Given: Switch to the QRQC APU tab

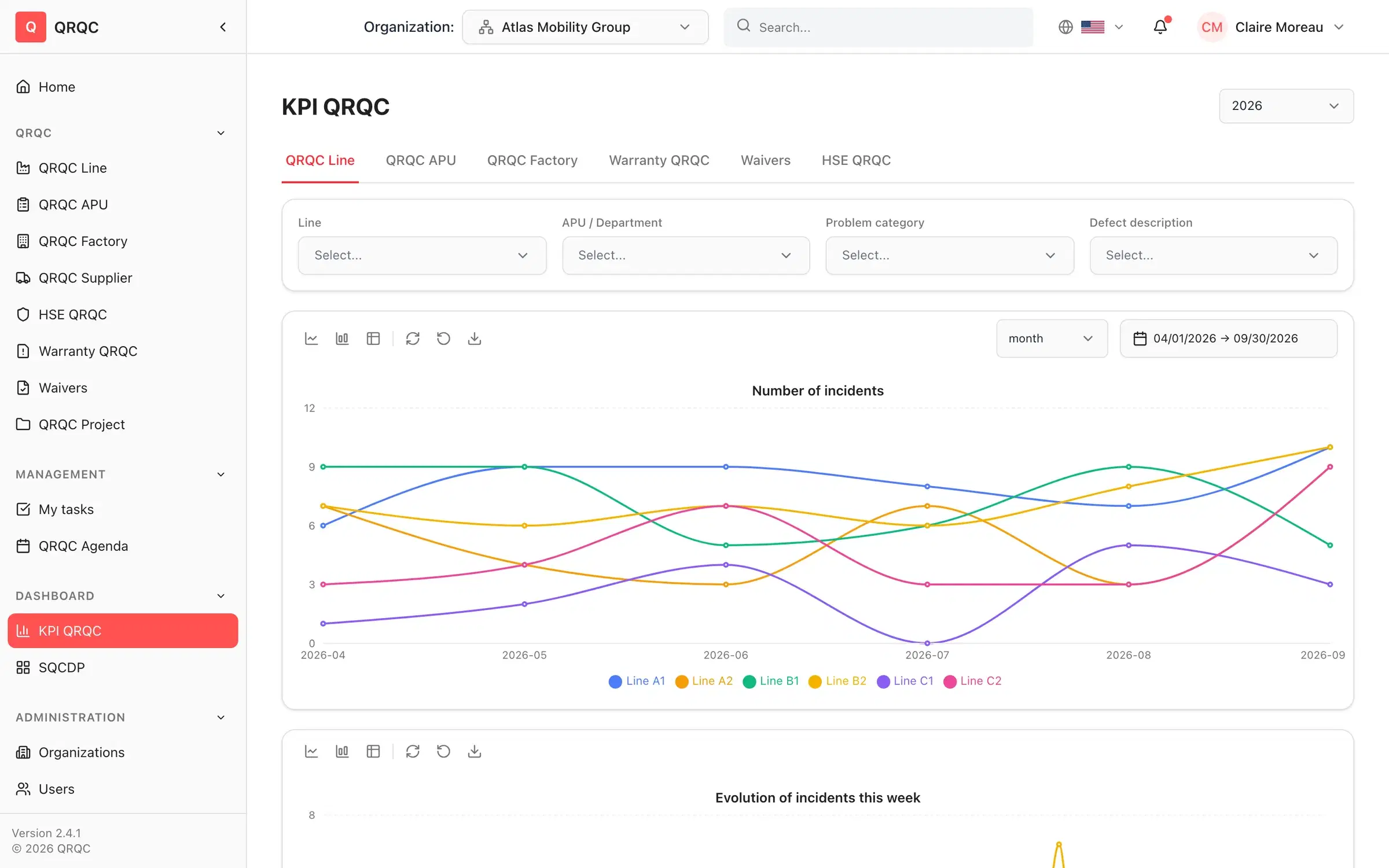Looking at the screenshot, I should click(x=421, y=160).
